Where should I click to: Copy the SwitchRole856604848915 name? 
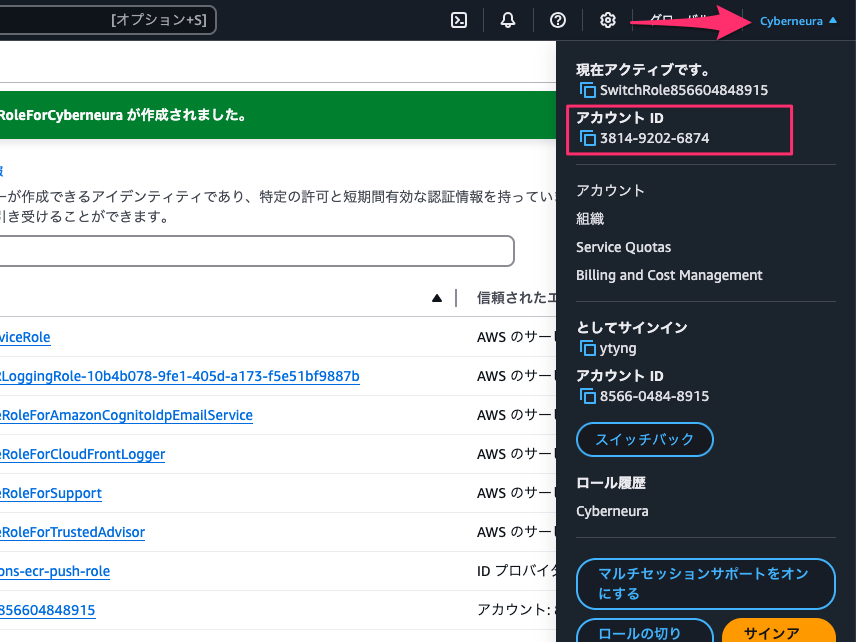(x=587, y=90)
